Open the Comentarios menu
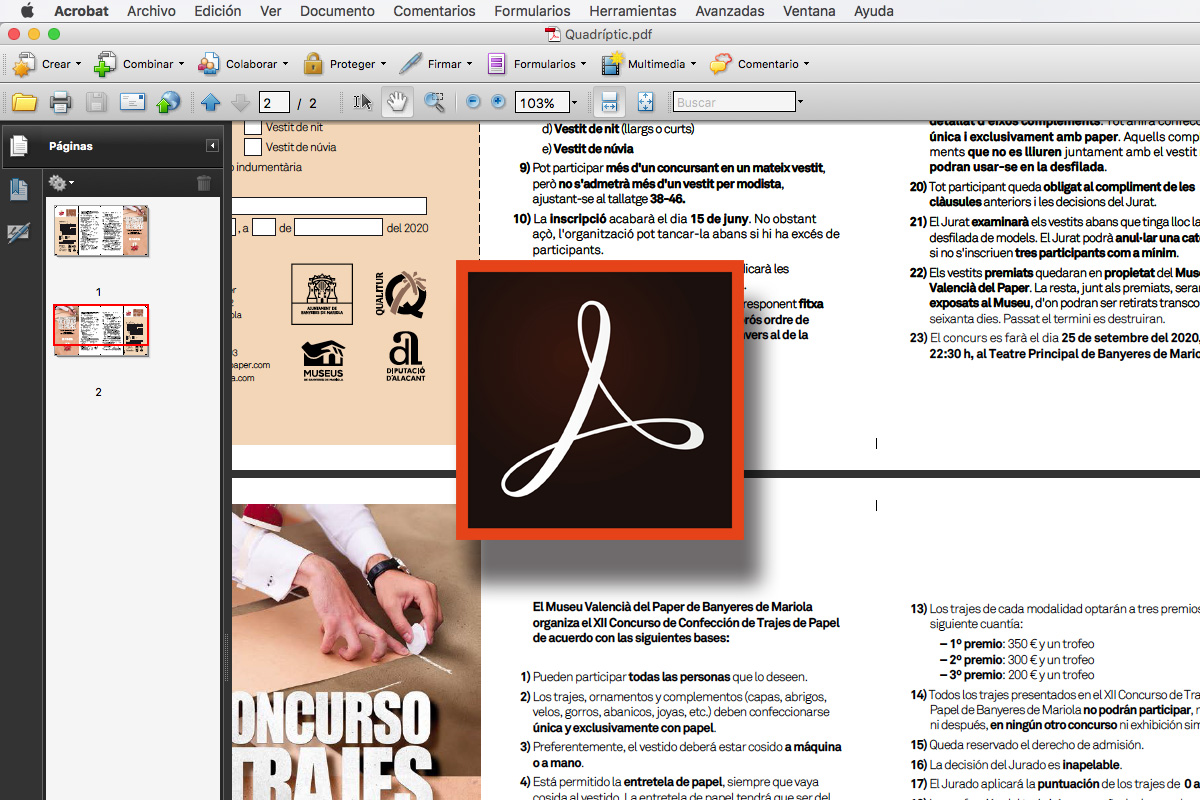Image resolution: width=1200 pixels, height=800 pixels. pyautogui.click(x=434, y=11)
